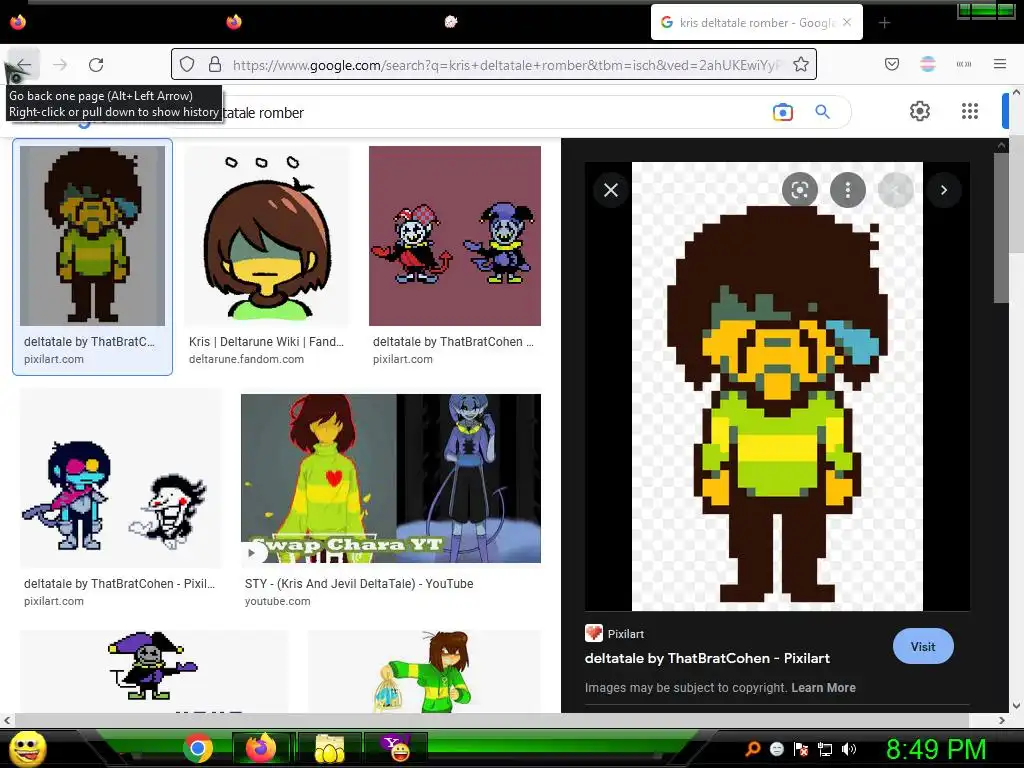Click the preview panel scrollbar thumb
The height and width of the screenshot is (768, 1024).
pos(1001,228)
